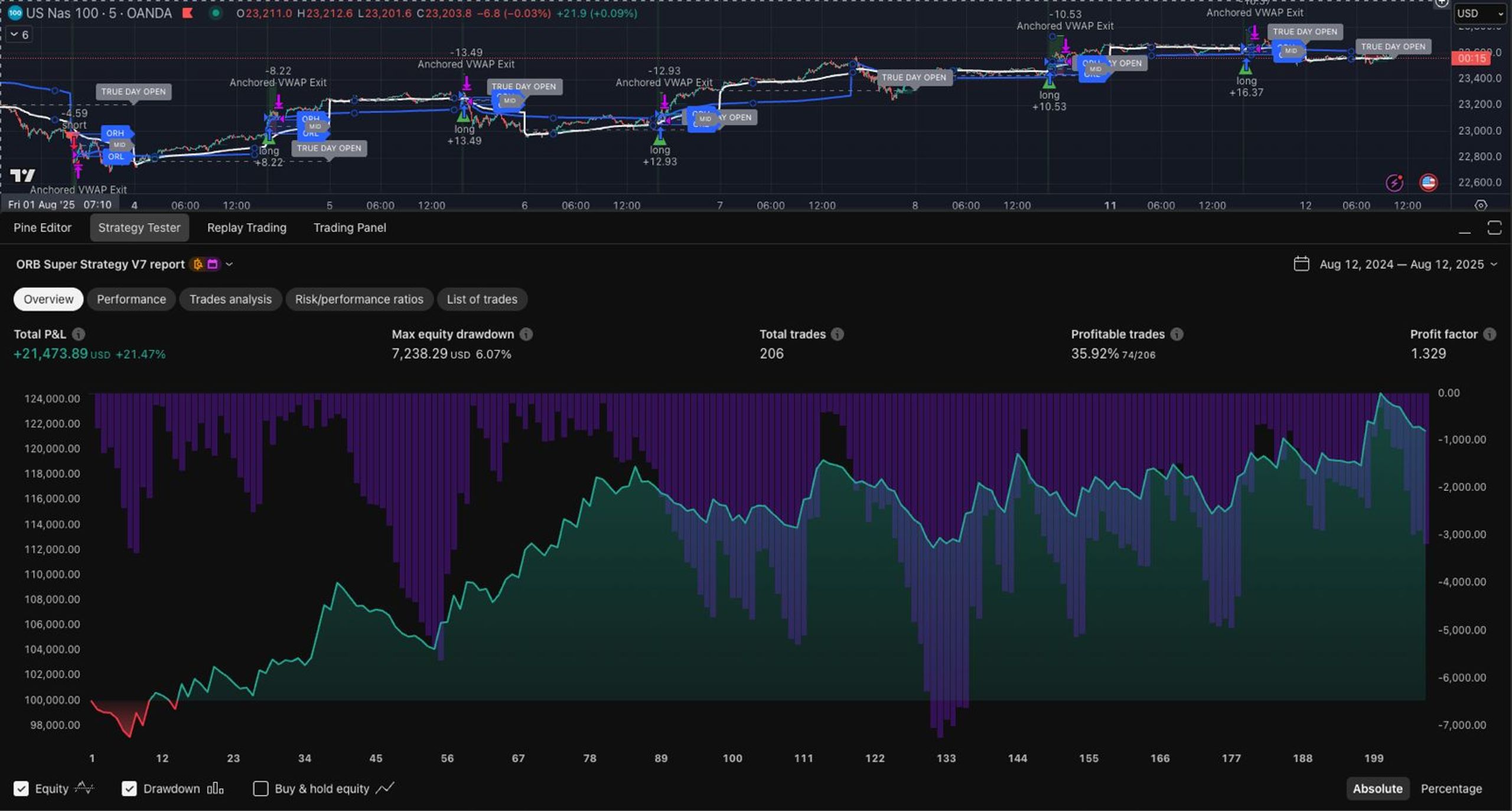Click the line icon beside Buy & hold equity
Image resolution: width=1512 pixels, height=811 pixels.
click(x=384, y=788)
